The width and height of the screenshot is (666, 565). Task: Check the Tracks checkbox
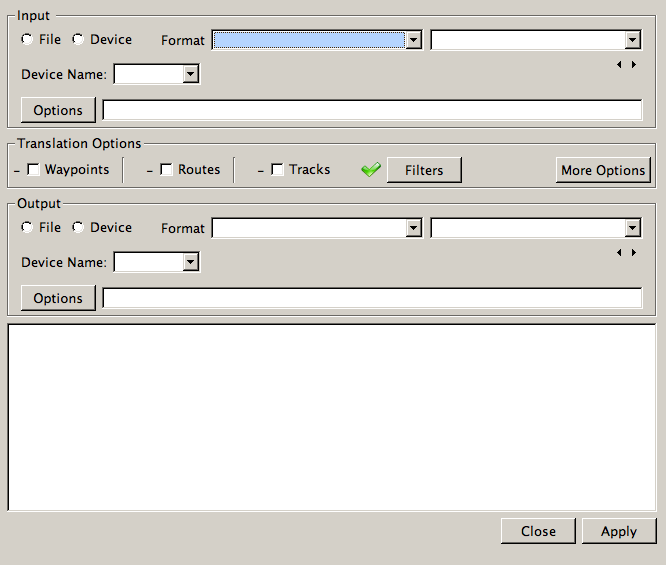coord(278,170)
